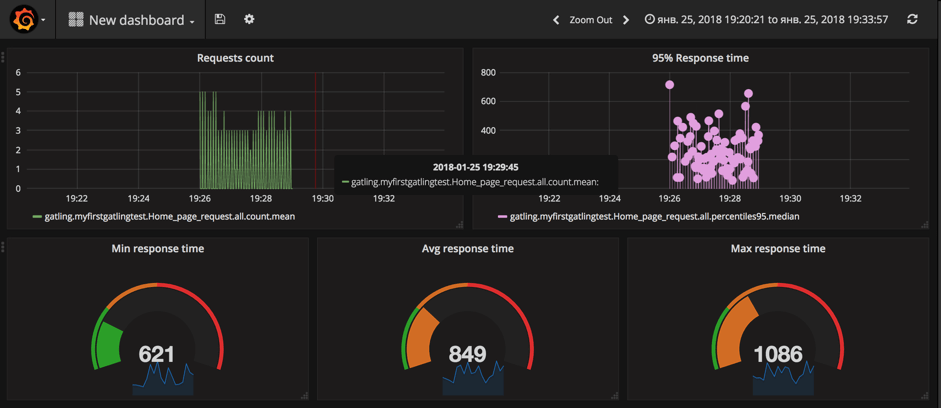
Task: Click the first row's drag handle
Action: [x=3, y=57]
